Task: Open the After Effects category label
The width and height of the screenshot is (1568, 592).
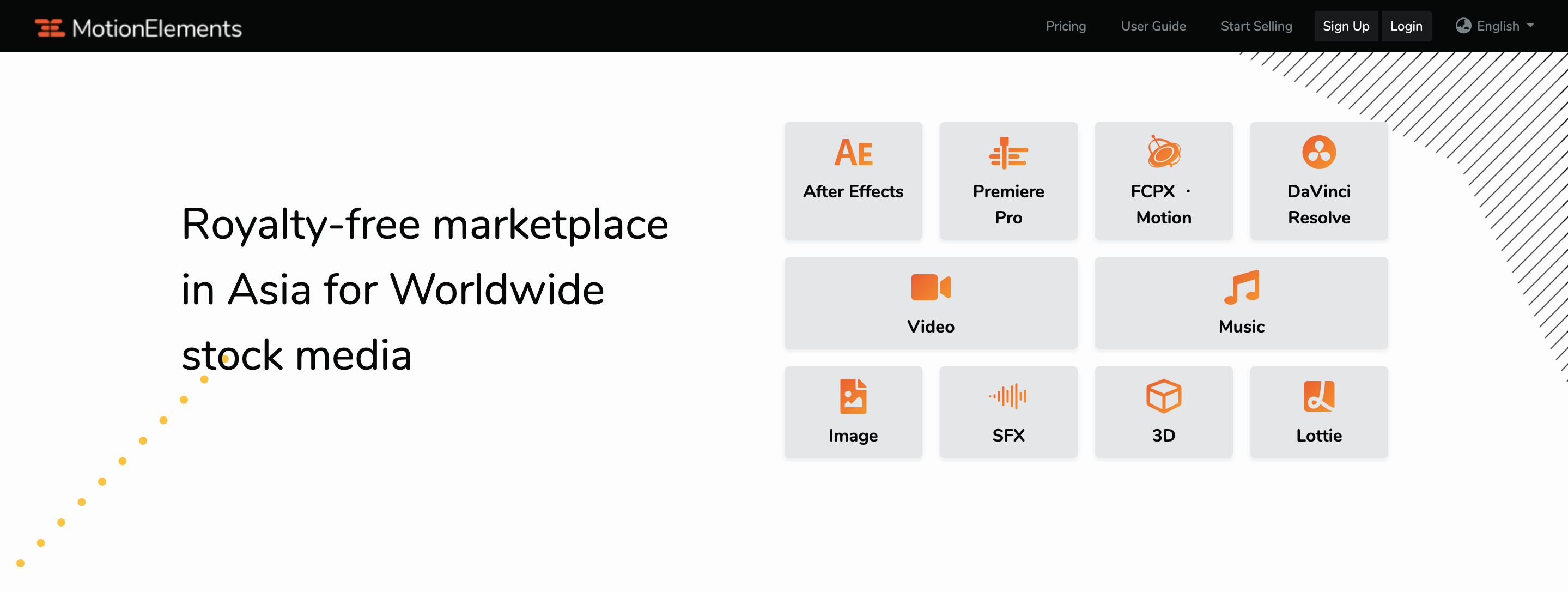Action: click(853, 191)
